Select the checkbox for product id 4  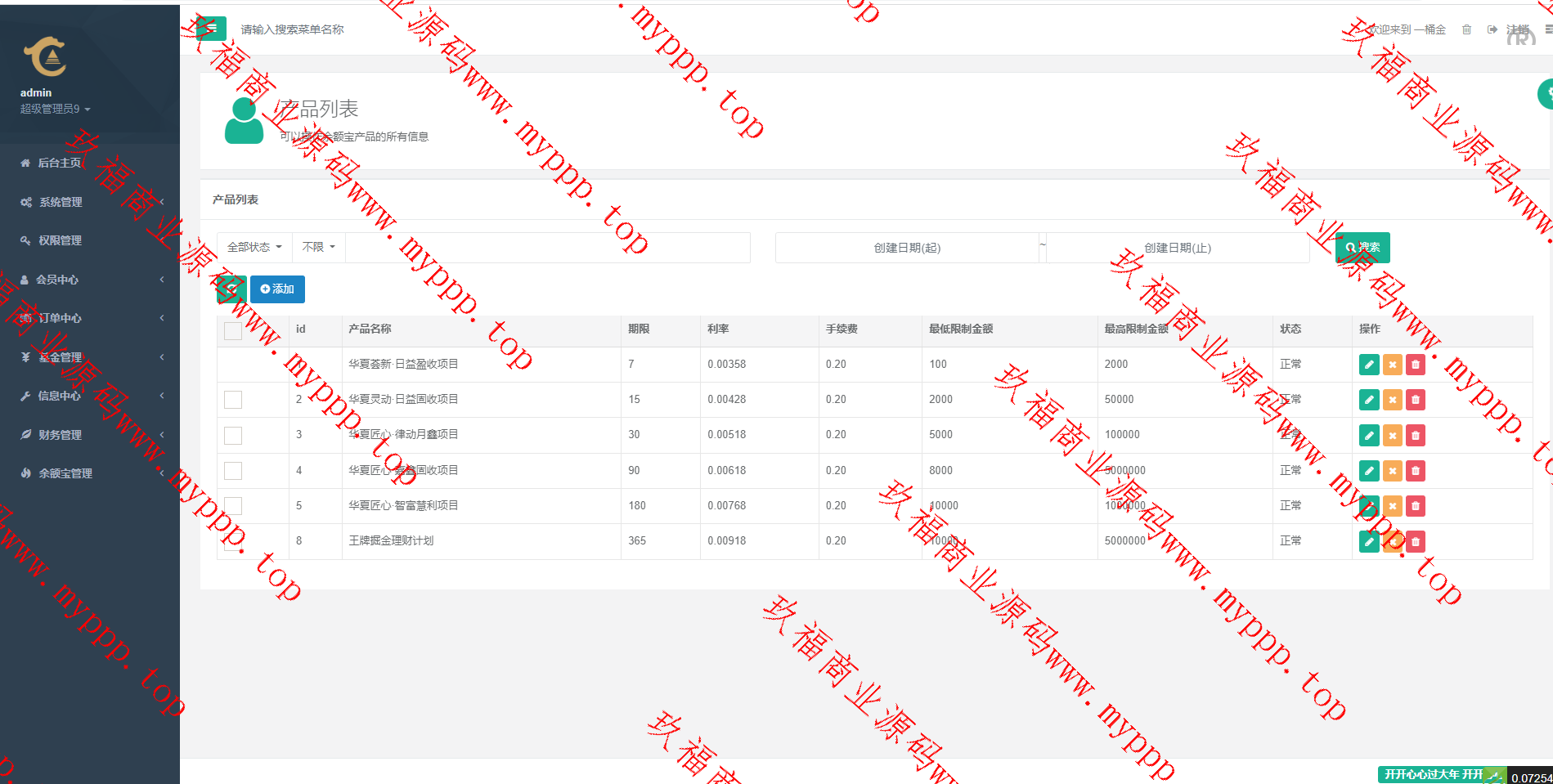[x=233, y=471]
